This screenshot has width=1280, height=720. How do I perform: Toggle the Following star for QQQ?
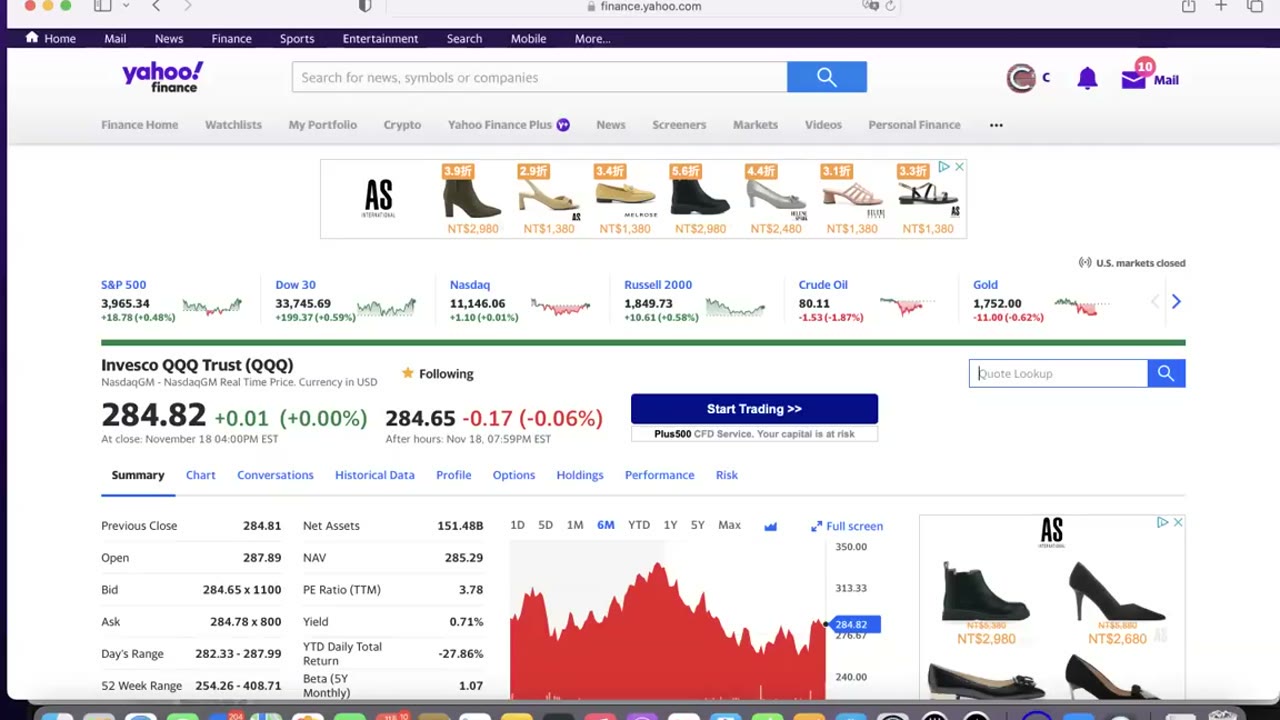point(407,373)
